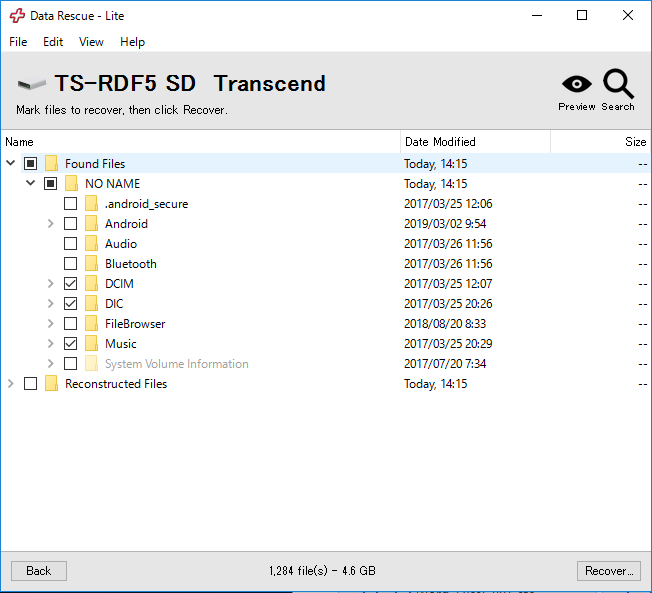Check the Reconstructed Files checkbox
This screenshot has width=652, height=593.
coord(30,383)
